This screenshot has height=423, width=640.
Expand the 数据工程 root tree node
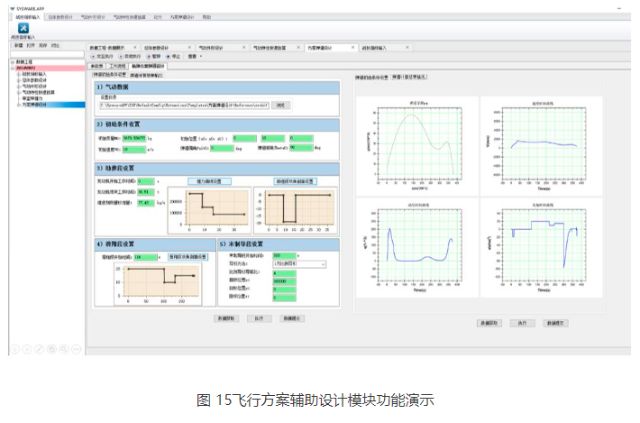point(12,62)
